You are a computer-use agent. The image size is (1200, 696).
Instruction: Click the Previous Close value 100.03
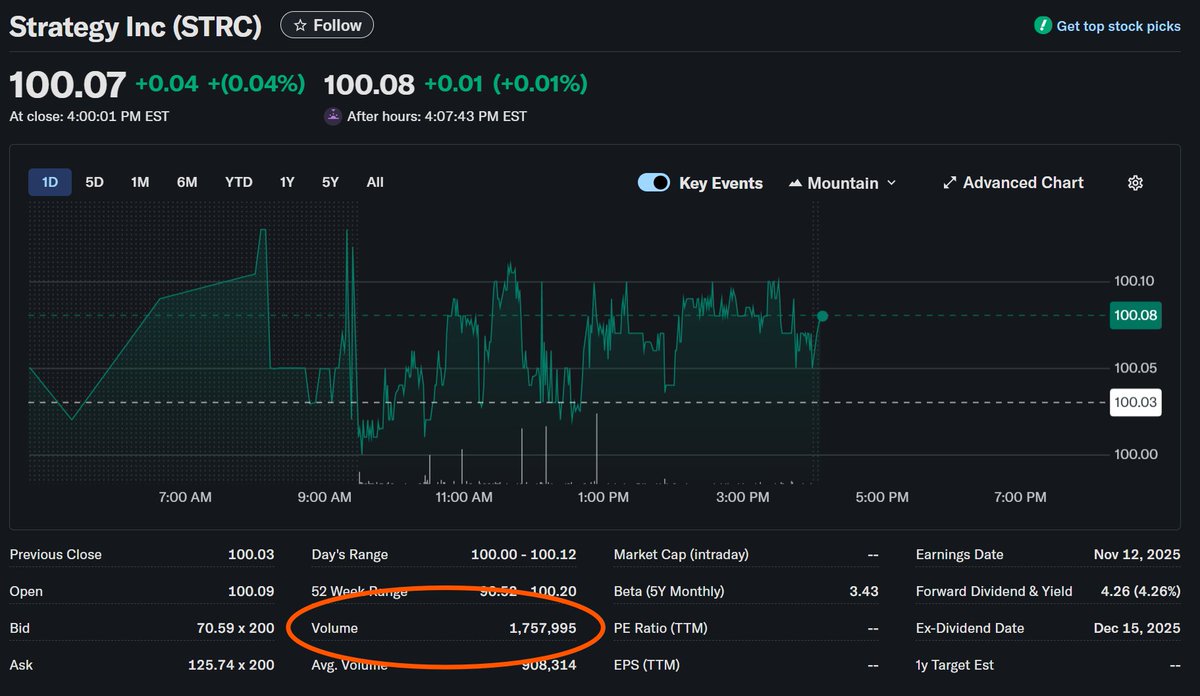click(x=251, y=554)
